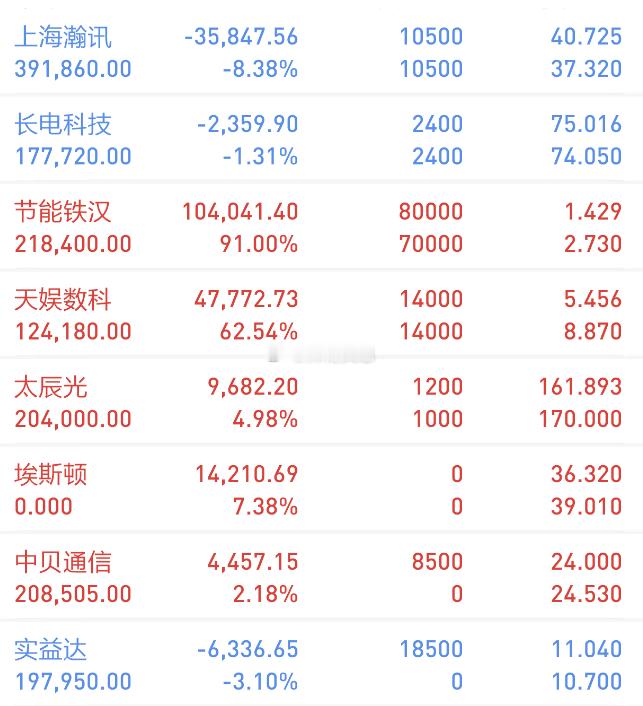Open the 节能铁汉 position row
The width and height of the screenshot is (643, 706).
(x=322, y=227)
